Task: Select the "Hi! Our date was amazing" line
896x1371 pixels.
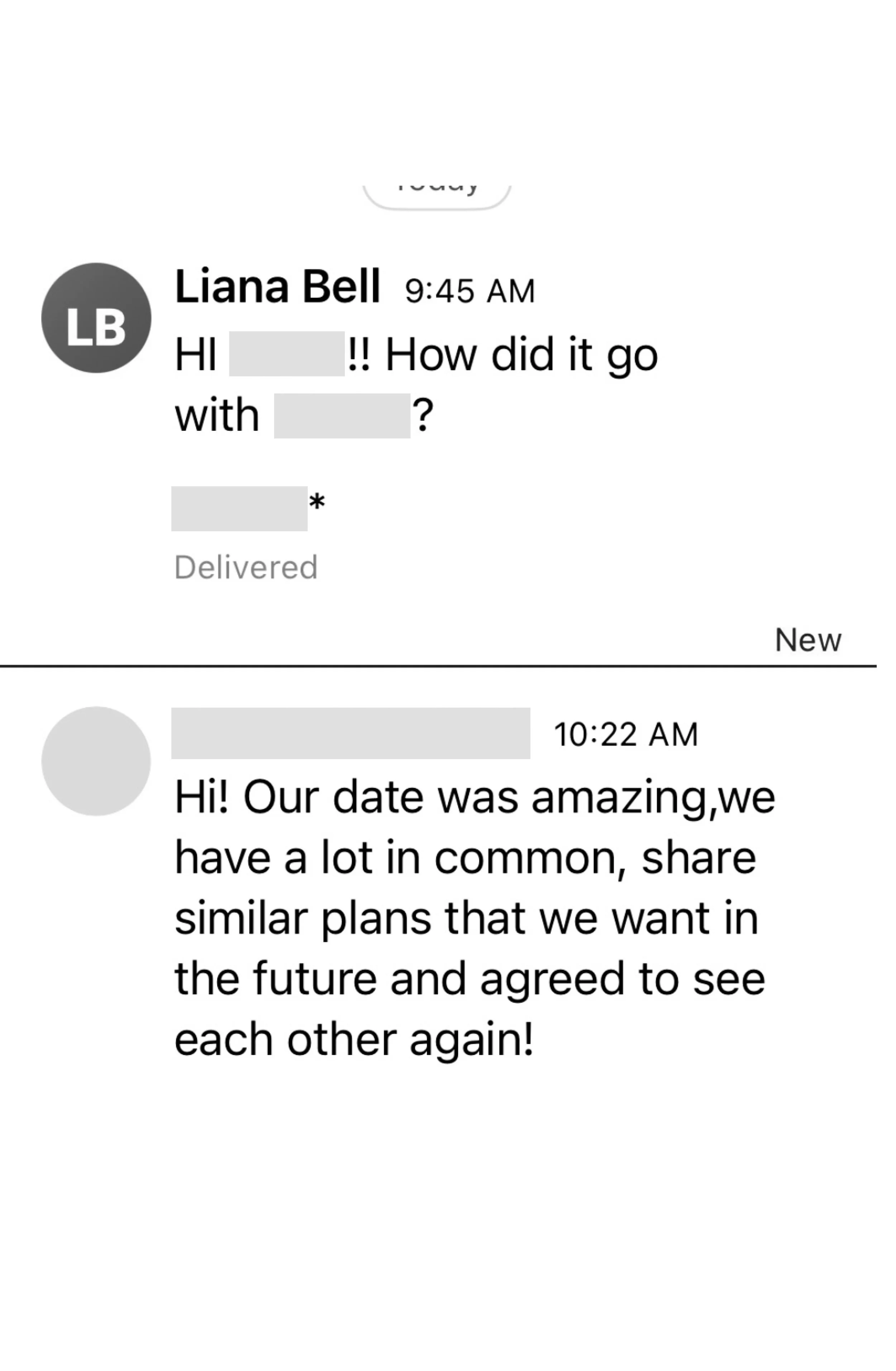Action: [475, 798]
